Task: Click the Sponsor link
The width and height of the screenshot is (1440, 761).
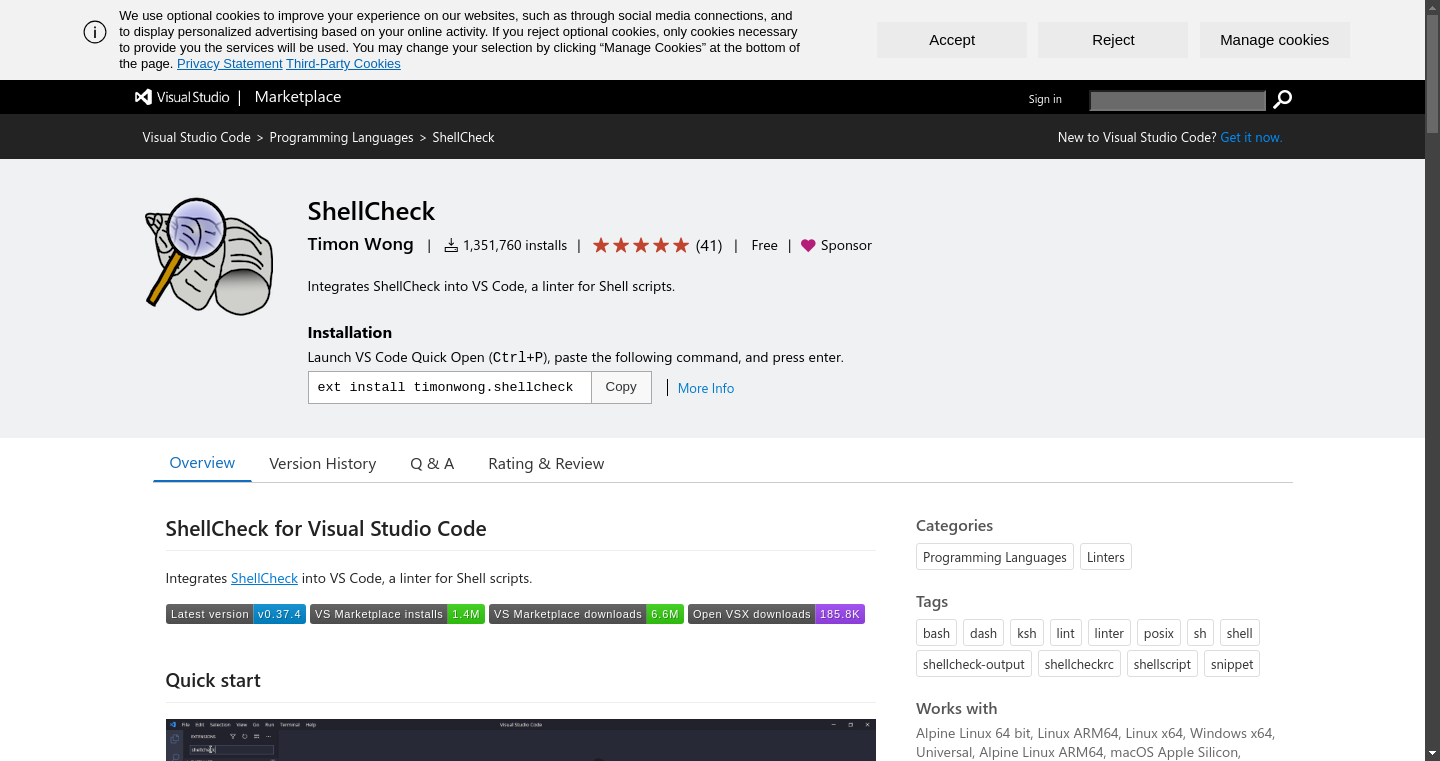Action: [846, 245]
